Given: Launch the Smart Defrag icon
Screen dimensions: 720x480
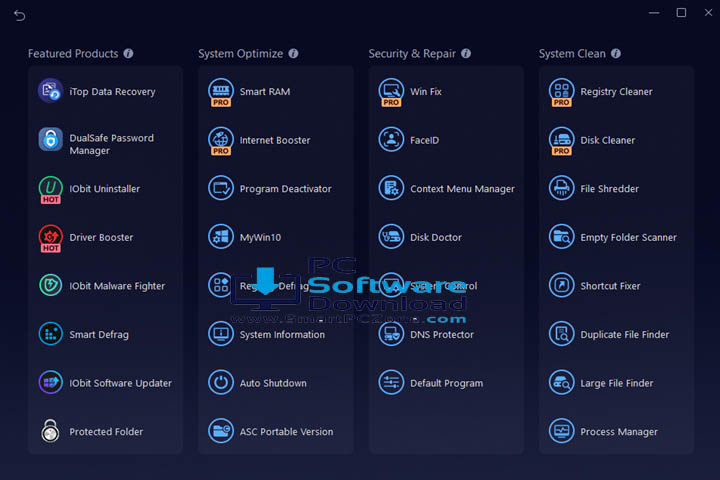Looking at the screenshot, I should coord(51,334).
